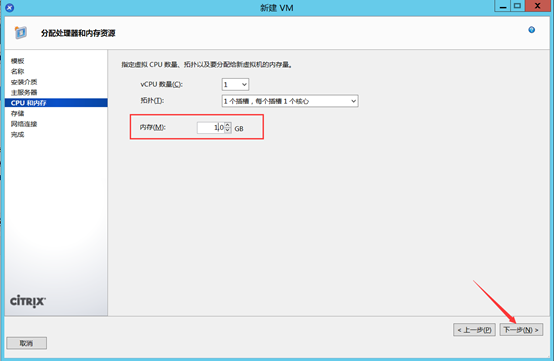Screen dimensions: 554x361
Task: Click the 拓扑(T) label
Action: tap(152, 101)
